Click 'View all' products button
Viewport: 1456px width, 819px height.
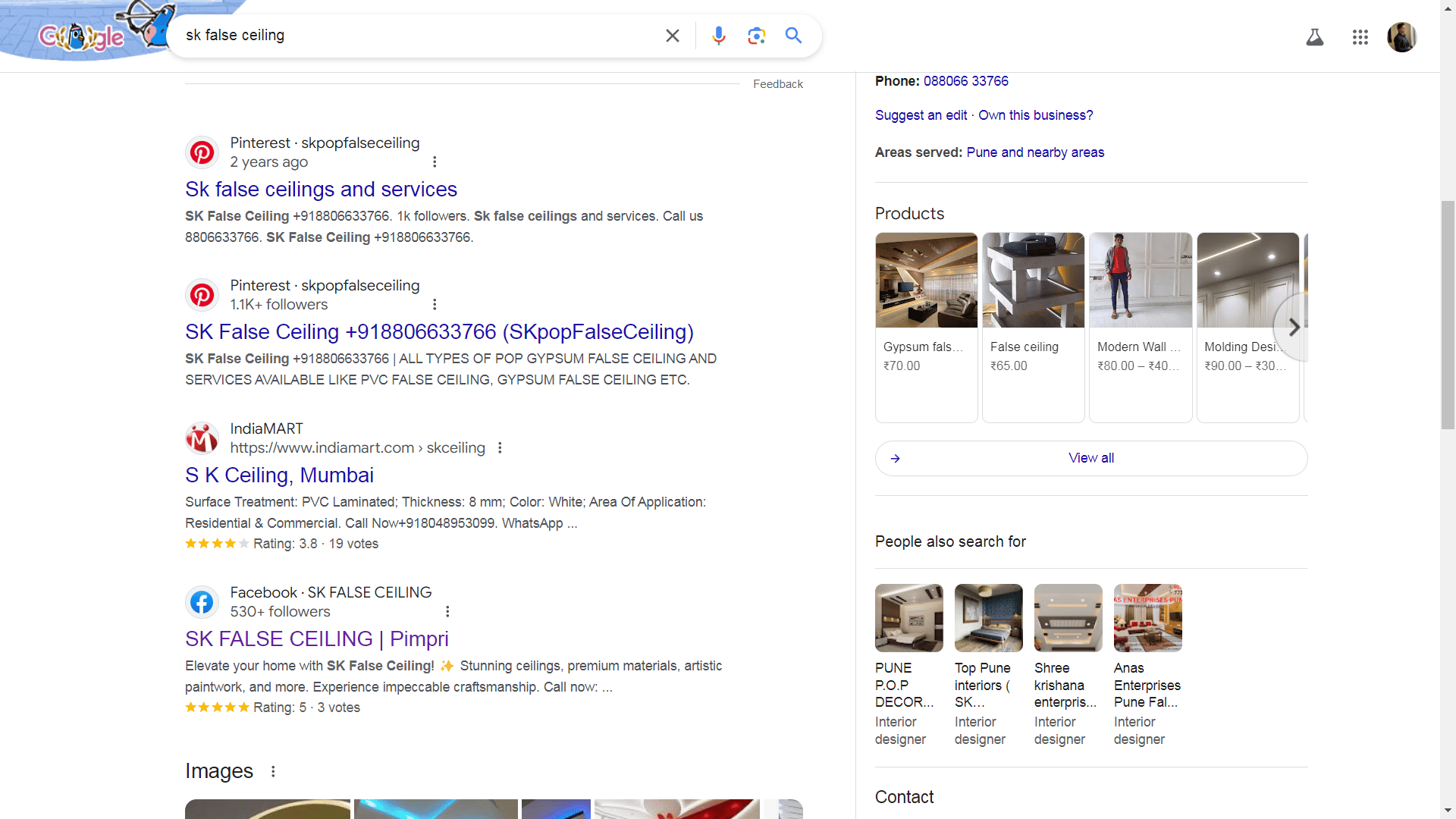[1091, 458]
